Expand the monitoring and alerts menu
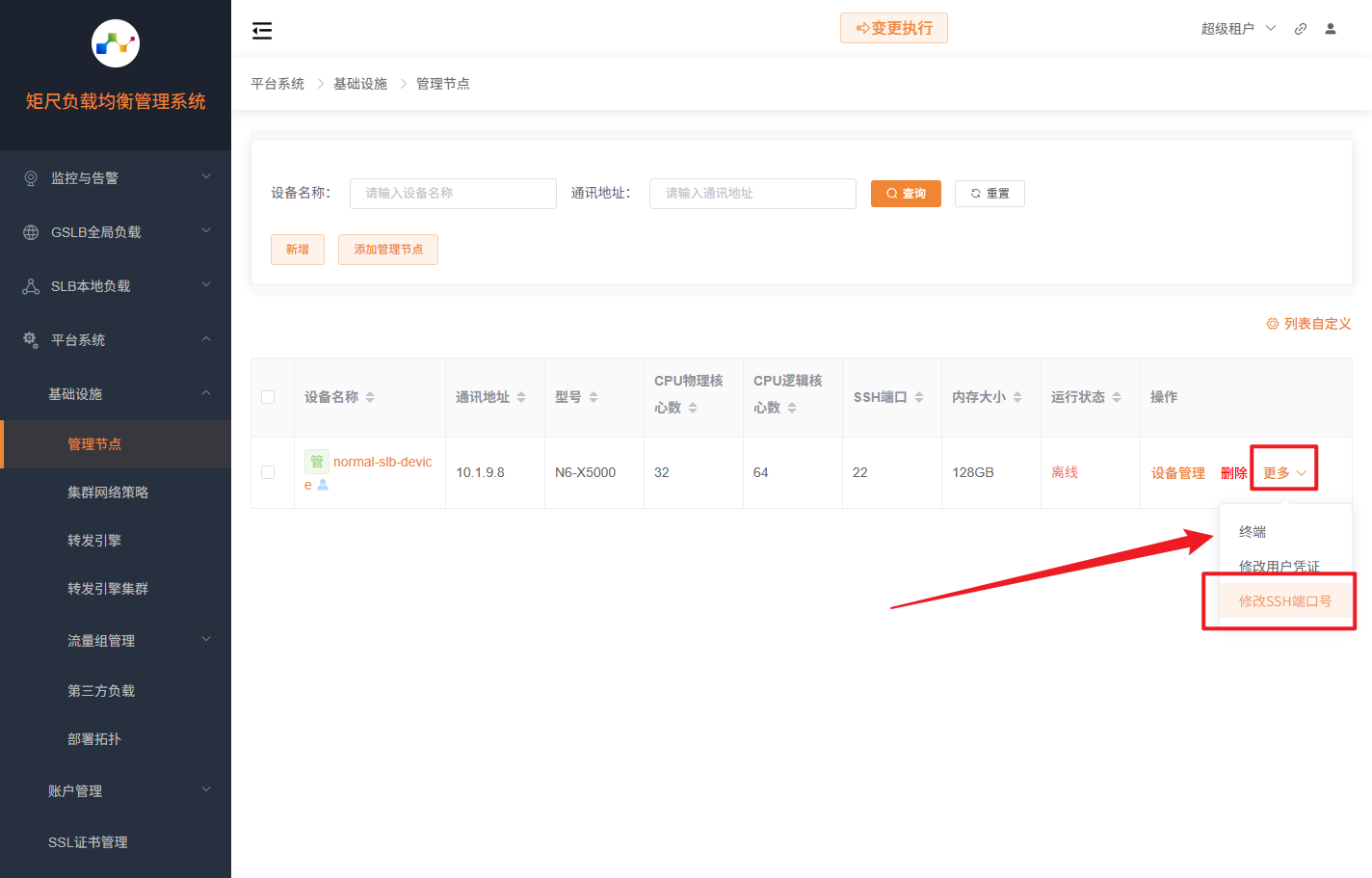The image size is (1372, 878). coord(116,178)
